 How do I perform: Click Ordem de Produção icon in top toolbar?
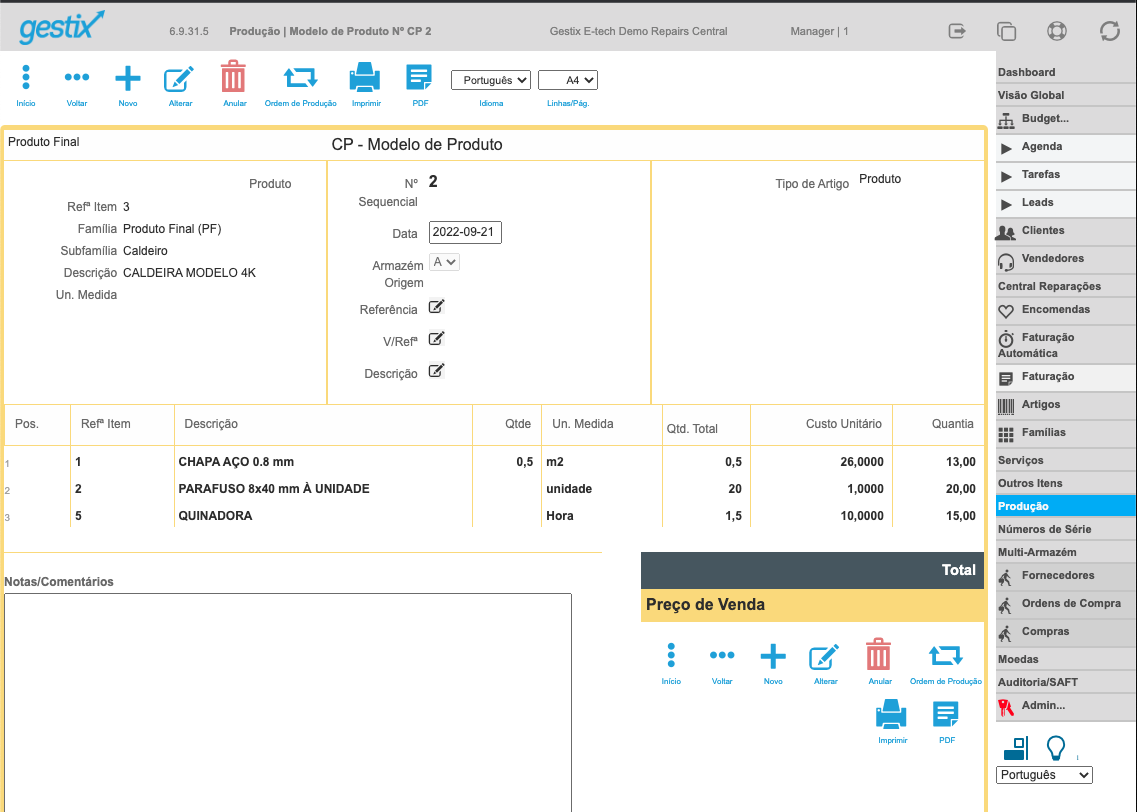tap(300, 77)
